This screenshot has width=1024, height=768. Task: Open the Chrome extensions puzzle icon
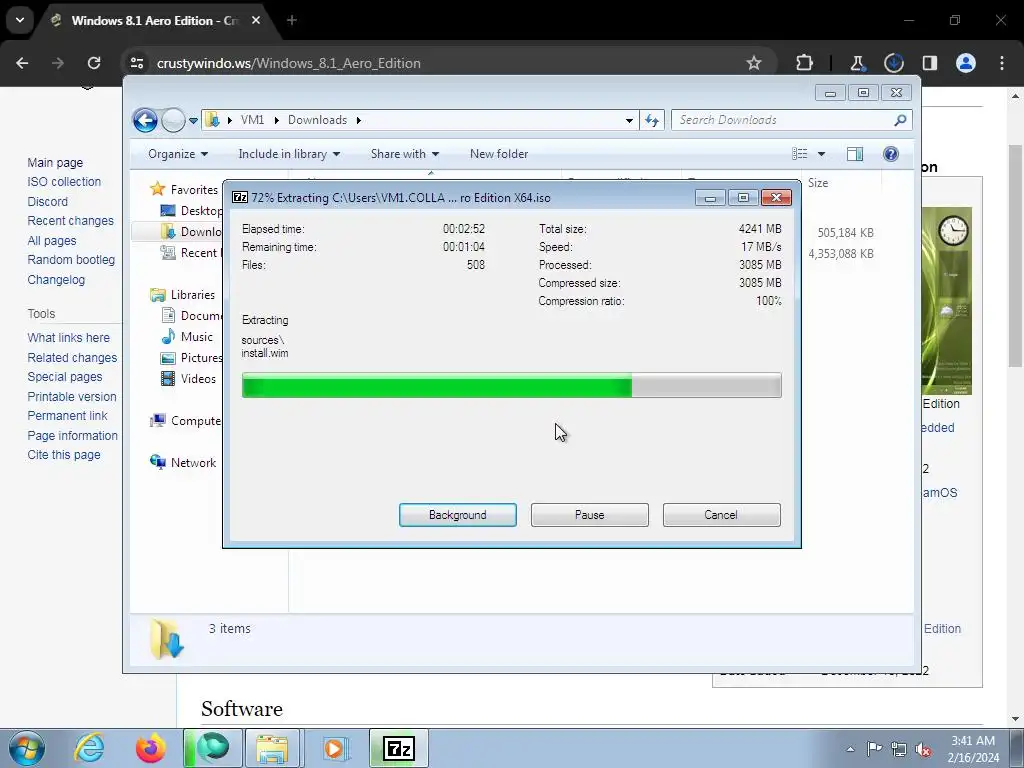805,63
